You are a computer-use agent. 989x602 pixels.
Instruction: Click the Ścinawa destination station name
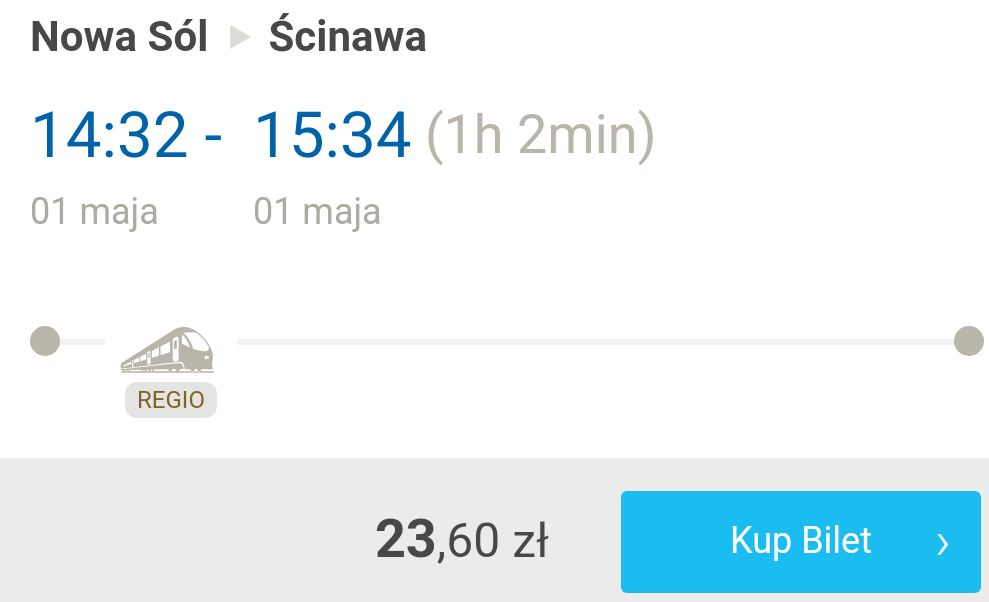tap(347, 38)
